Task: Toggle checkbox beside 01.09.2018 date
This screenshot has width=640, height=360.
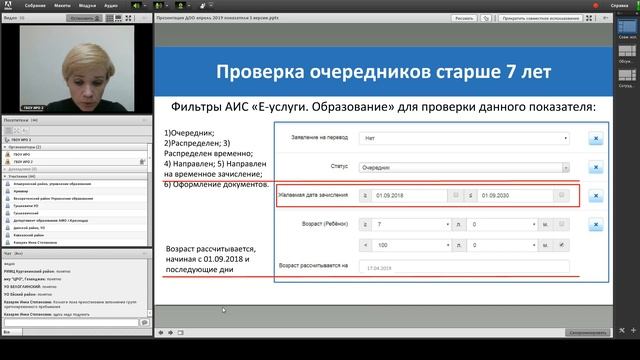Action: pos(456,196)
